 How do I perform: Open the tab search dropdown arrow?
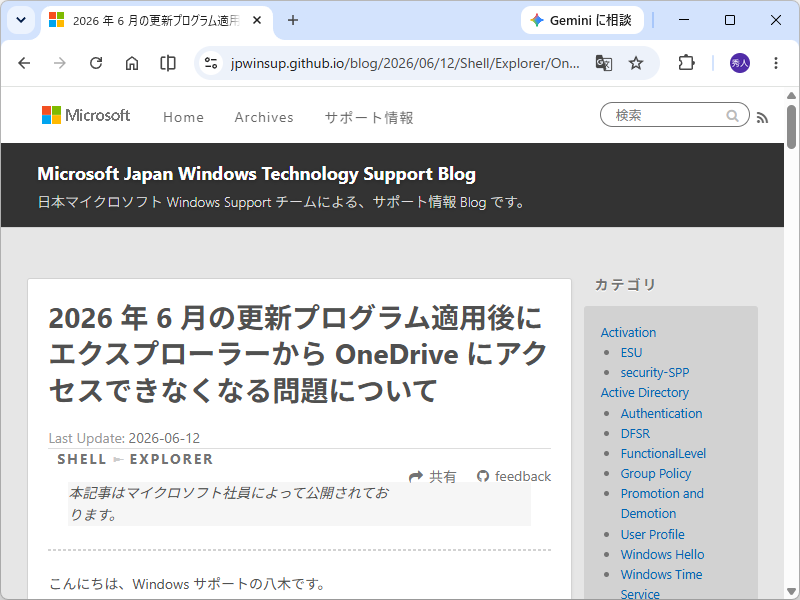pos(21,20)
